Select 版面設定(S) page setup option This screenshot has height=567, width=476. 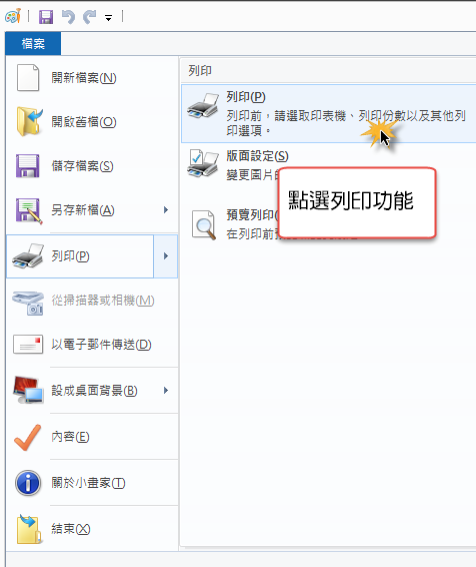328,165
